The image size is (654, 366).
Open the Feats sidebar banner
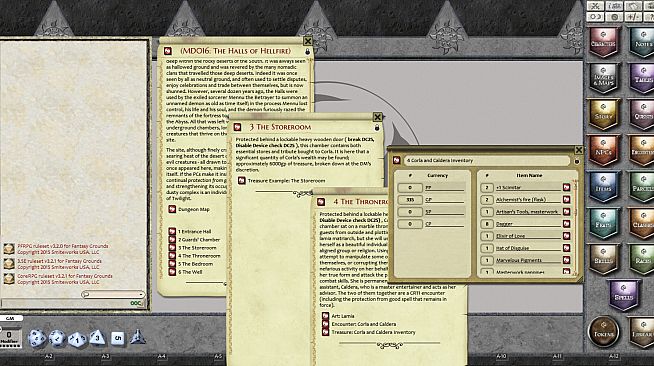point(603,223)
